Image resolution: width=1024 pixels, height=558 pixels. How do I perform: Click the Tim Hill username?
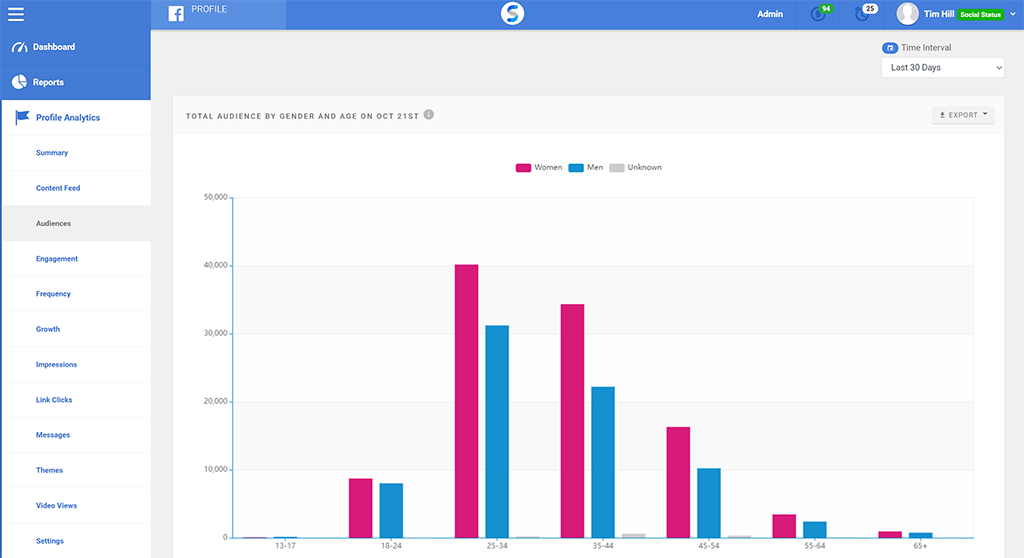(939, 14)
